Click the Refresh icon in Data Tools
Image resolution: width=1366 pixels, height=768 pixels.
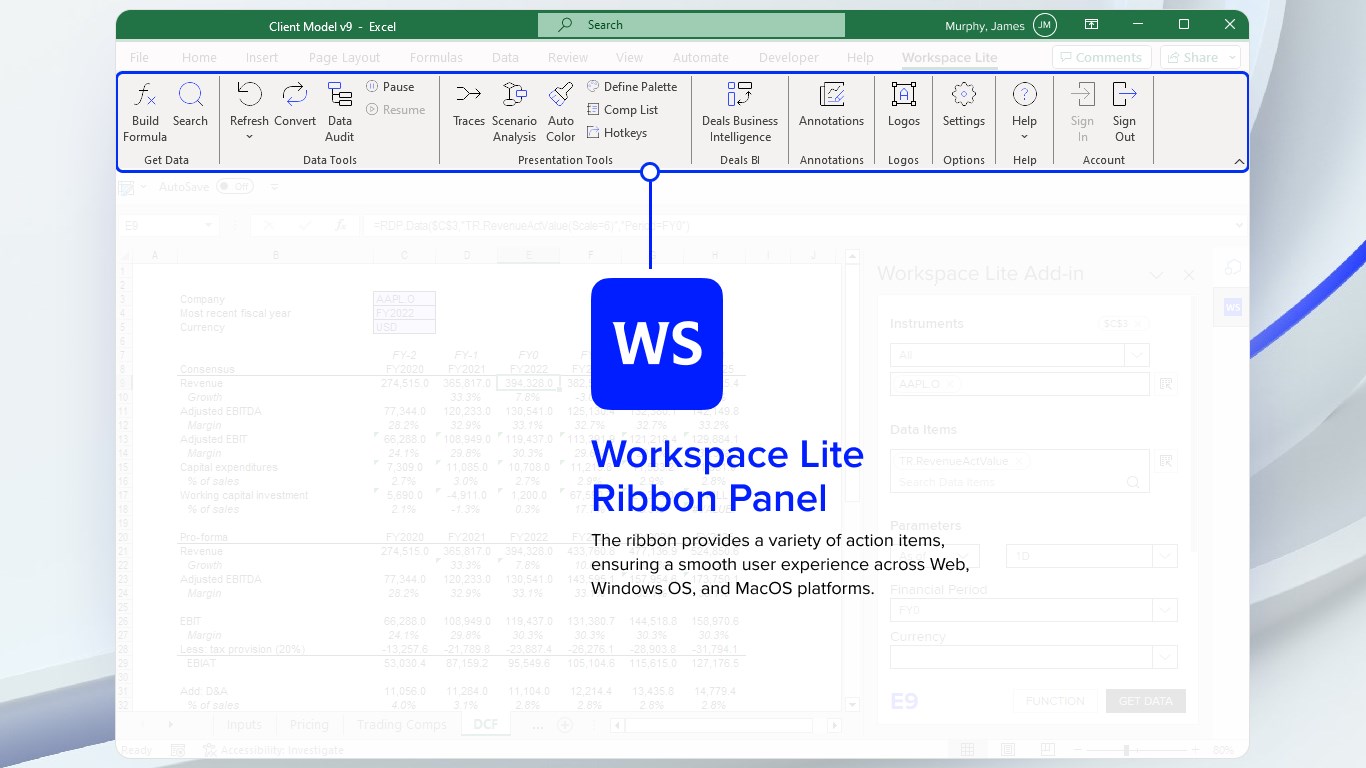click(249, 95)
